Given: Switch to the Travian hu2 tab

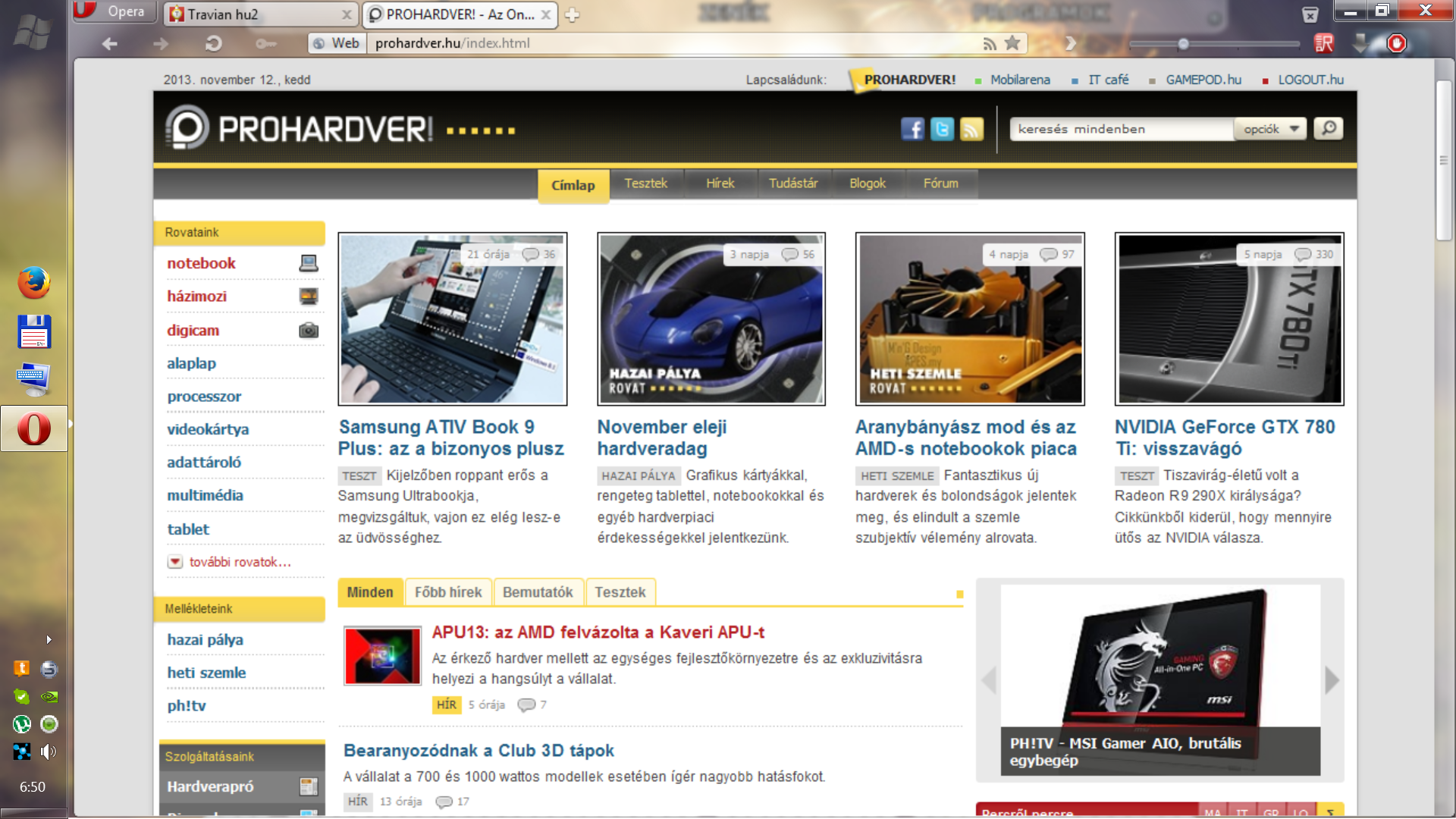Looking at the screenshot, I should (259, 14).
